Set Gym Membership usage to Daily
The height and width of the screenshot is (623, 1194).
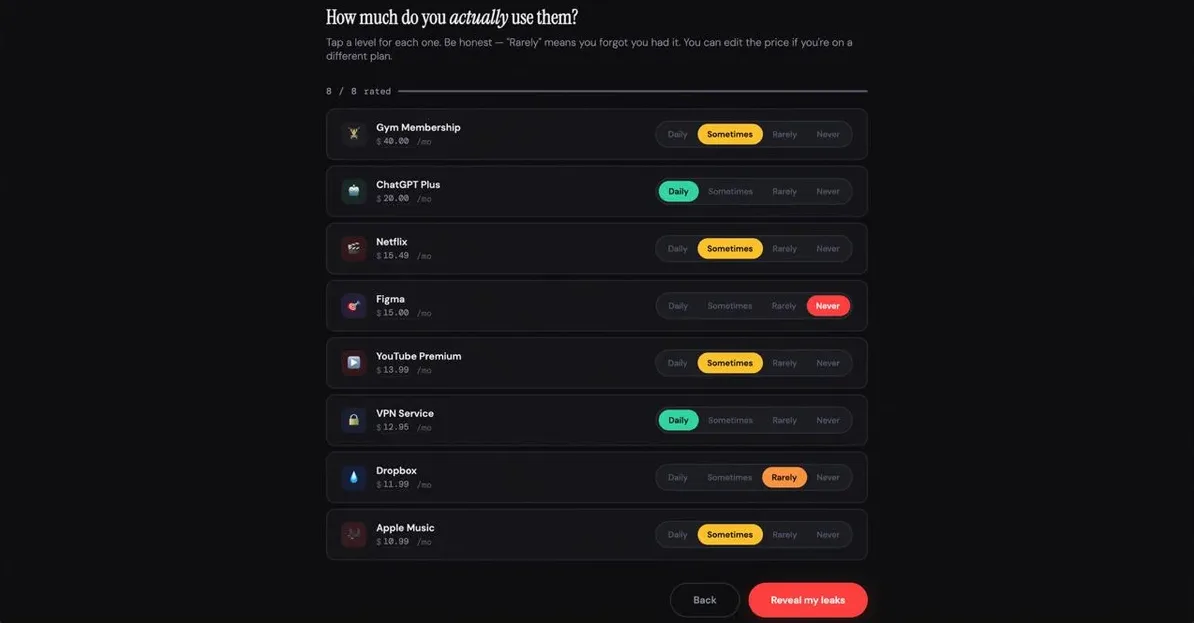point(677,132)
